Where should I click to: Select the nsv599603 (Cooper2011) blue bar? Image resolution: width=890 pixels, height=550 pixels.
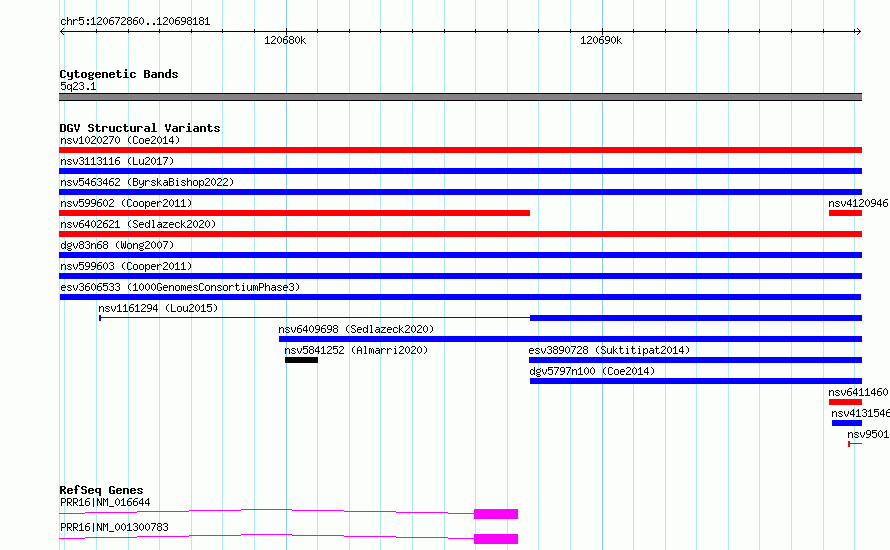460,276
